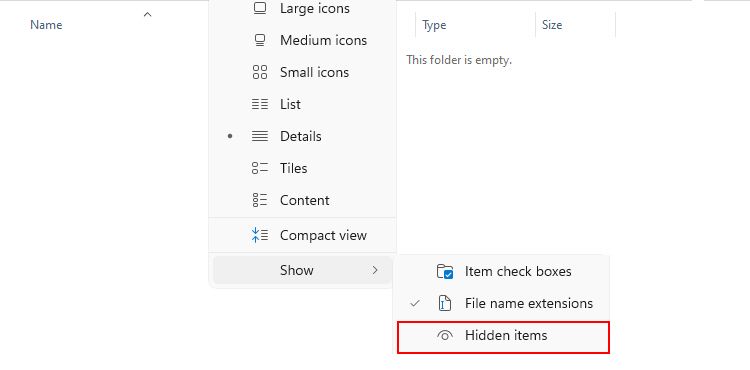Image resolution: width=750 pixels, height=370 pixels.
Task: Click the Large icons view icon
Action: pyautogui.click(x=260, y=8)
